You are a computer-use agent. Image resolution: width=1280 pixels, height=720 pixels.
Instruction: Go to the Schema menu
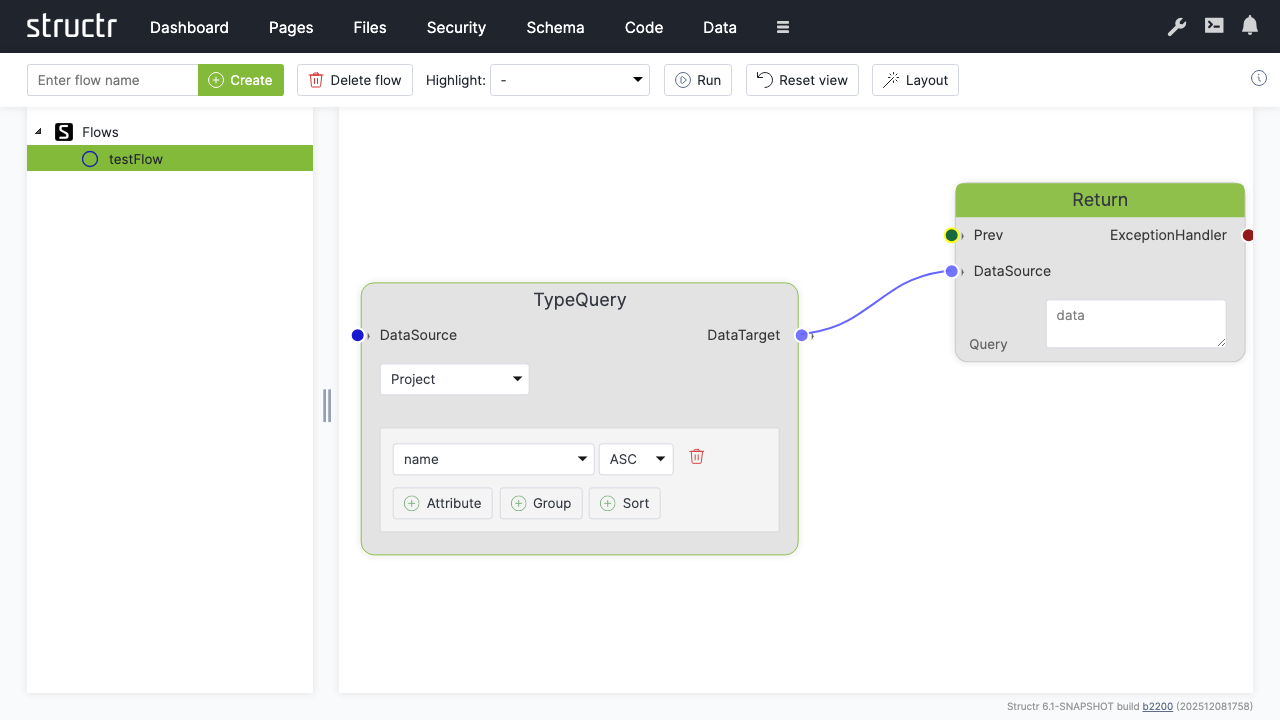click(555, 27)
